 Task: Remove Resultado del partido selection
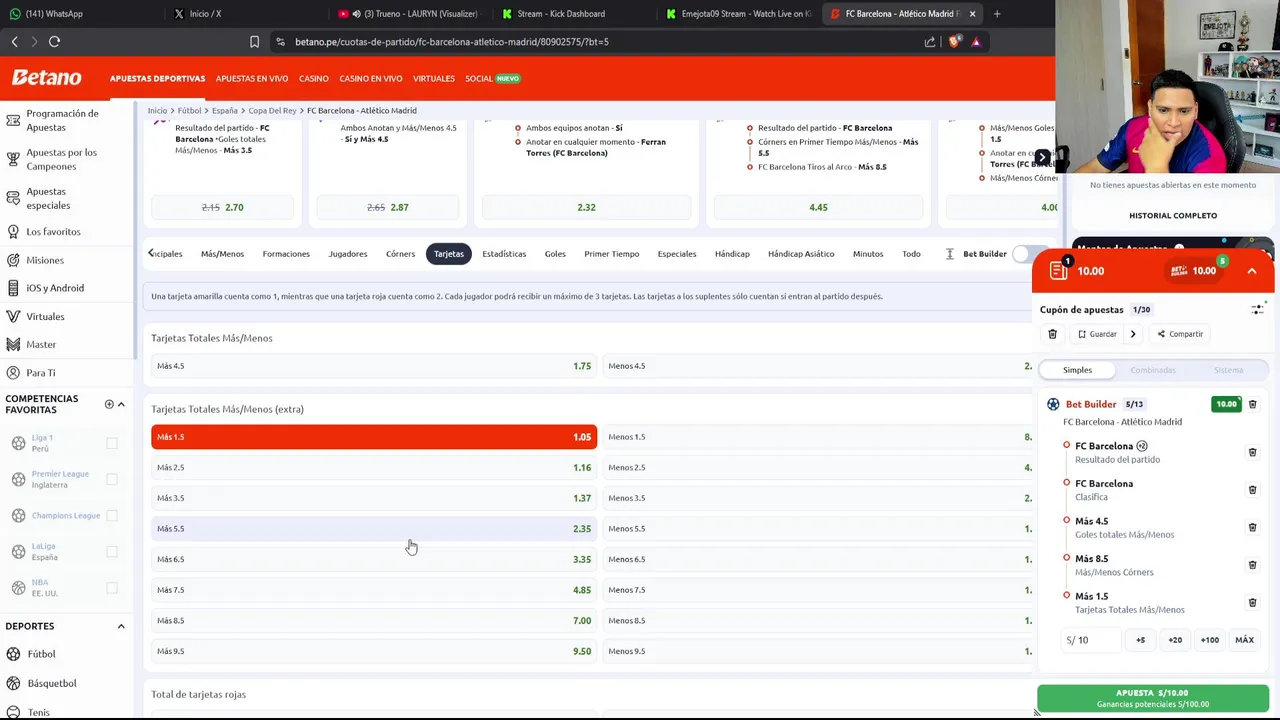(x=1252, y=452)
